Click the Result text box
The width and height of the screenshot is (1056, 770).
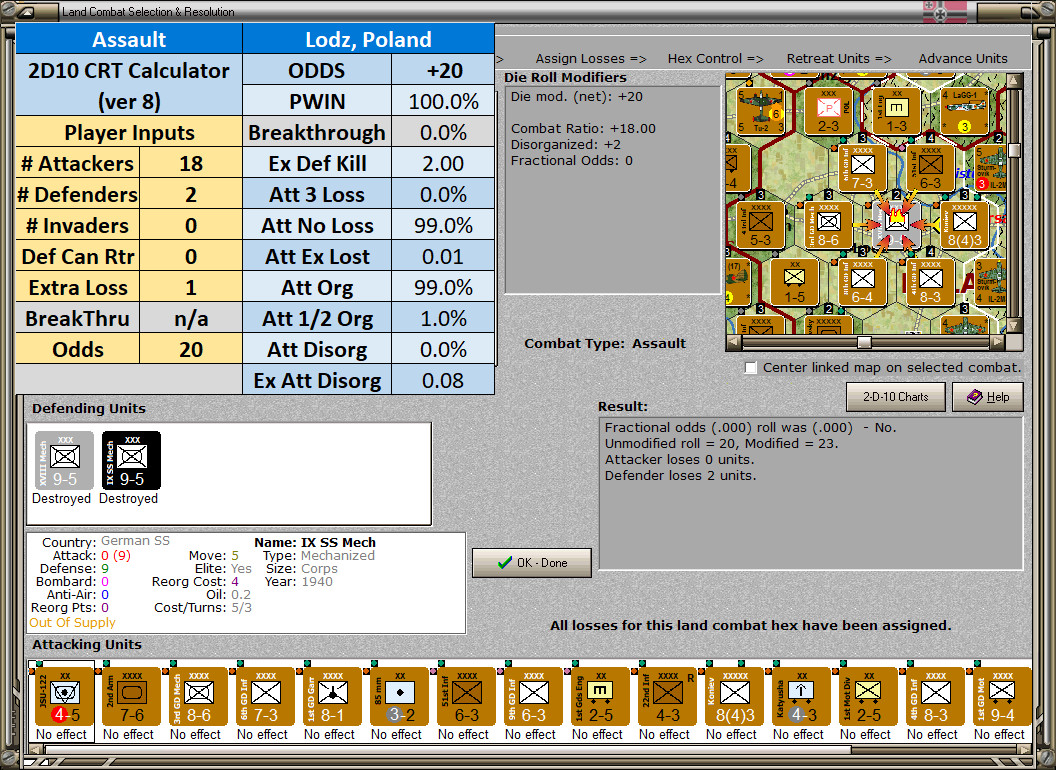click(x=811, y=493)
